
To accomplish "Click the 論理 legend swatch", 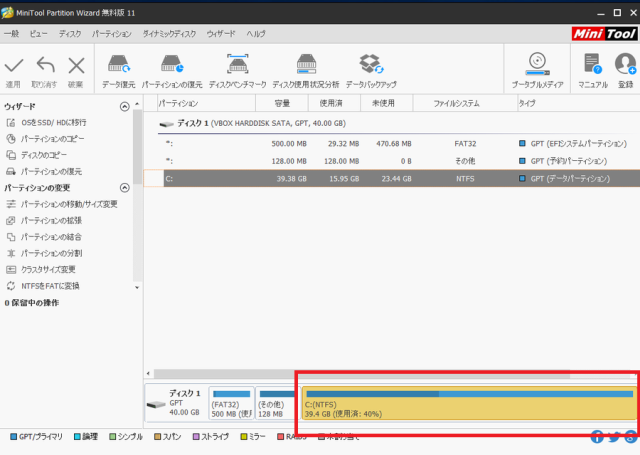I will tap(77, 437).
